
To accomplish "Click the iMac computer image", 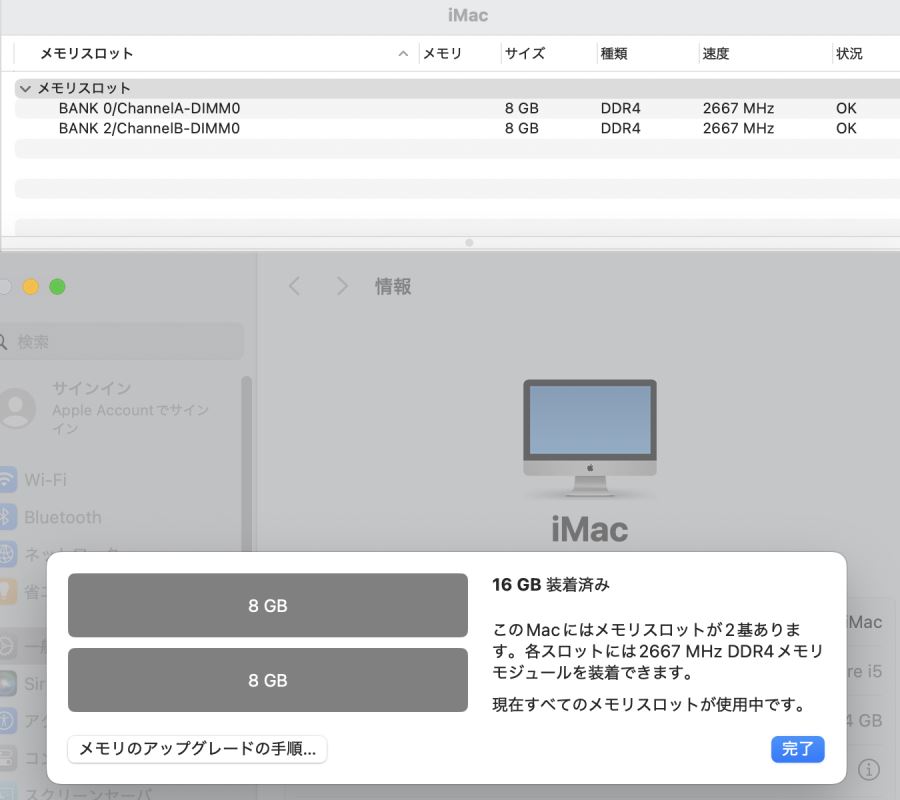I will point(589,438).
